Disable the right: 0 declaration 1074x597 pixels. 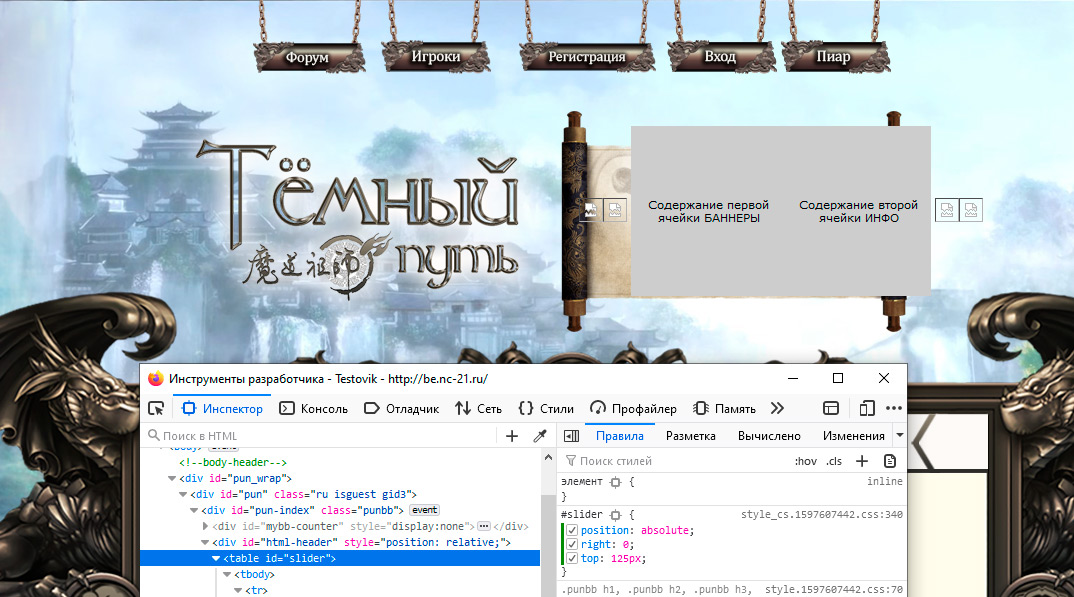click(572, 544)
